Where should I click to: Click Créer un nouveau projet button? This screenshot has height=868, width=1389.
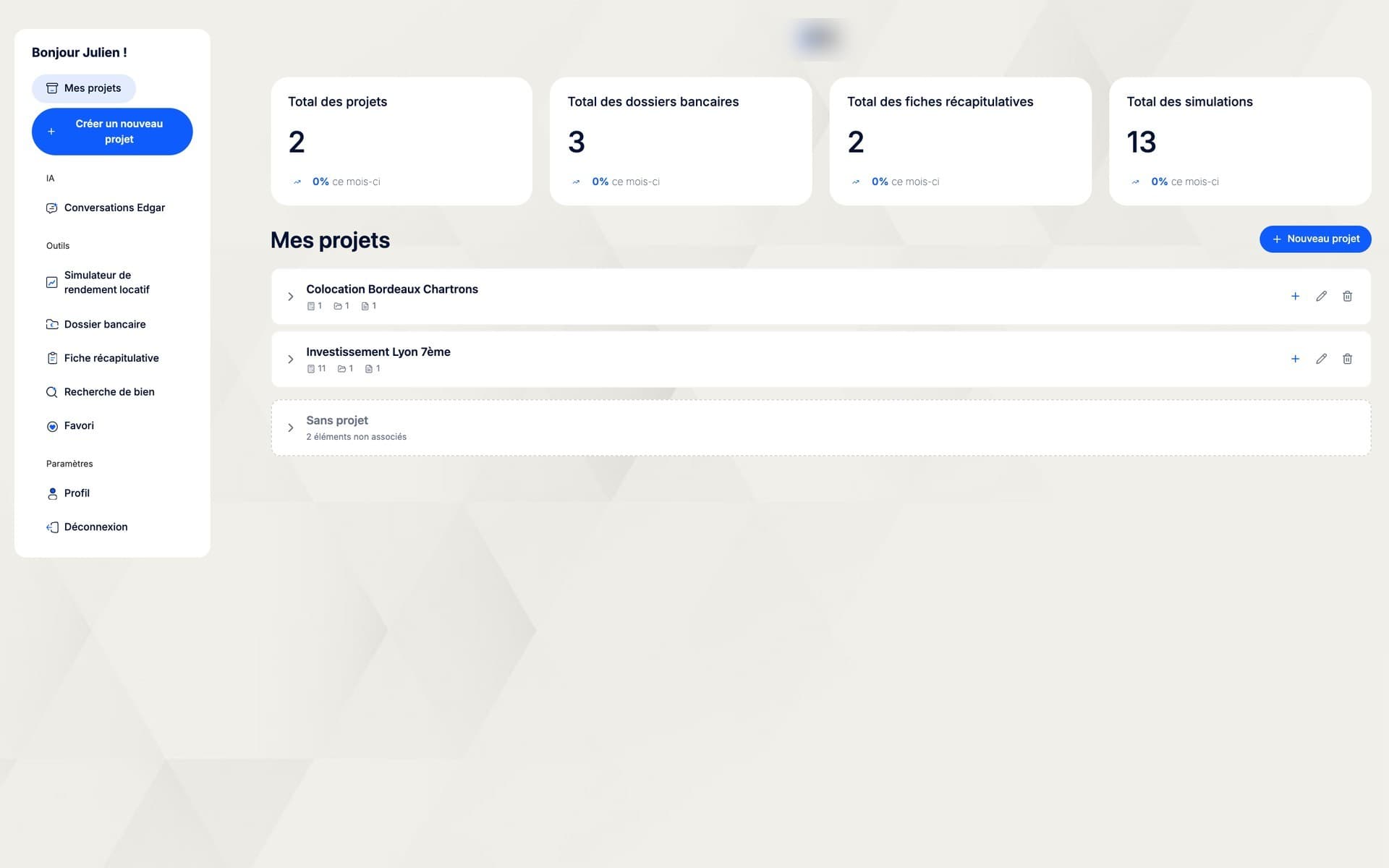tap(112, 132)
